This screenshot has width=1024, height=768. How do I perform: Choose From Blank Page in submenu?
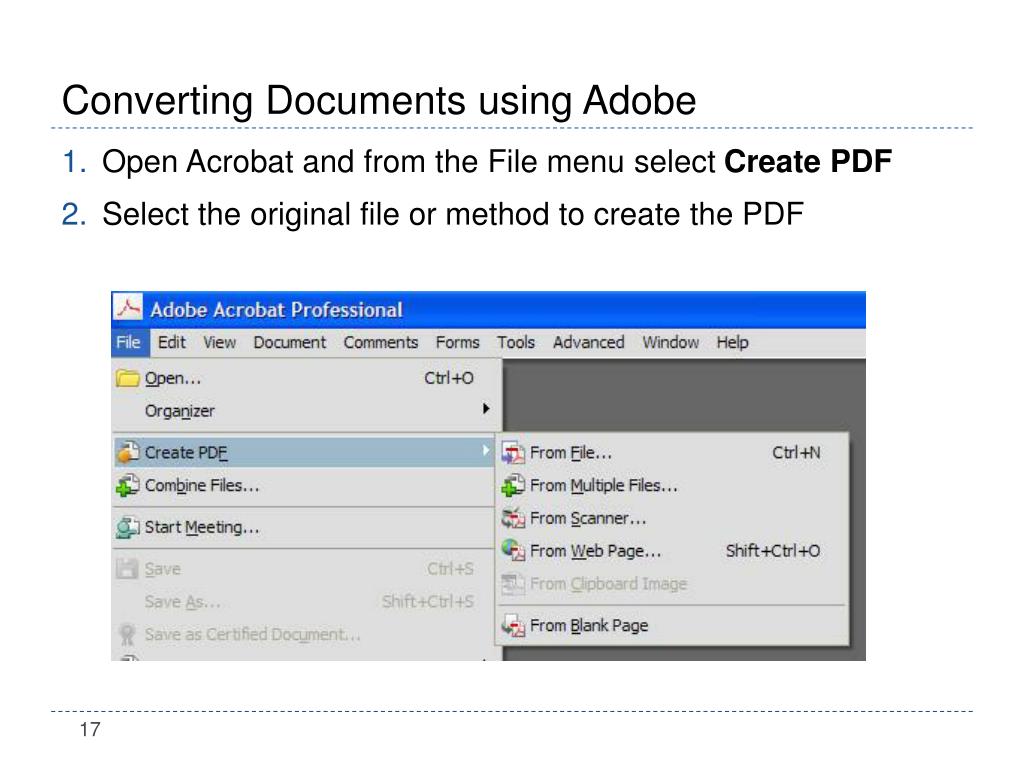pyautogui.click(x=673, y=625)
